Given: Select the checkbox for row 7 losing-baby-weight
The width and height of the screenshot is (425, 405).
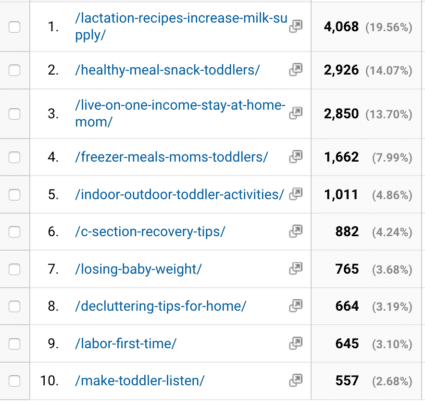Looking at the screenshot, I should click(x=14, y=269).
